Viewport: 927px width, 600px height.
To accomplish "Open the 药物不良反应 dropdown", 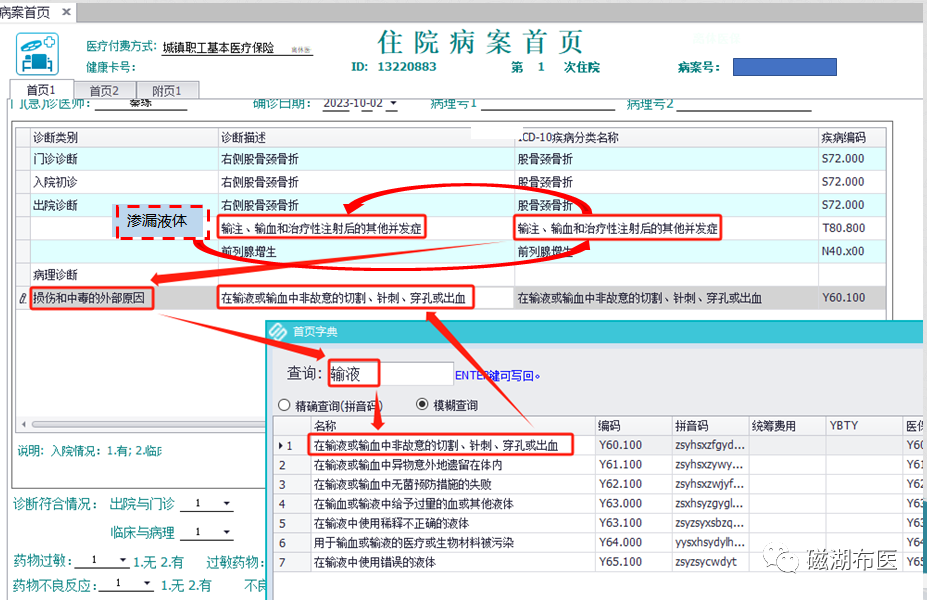I will (x=147, y=584).
